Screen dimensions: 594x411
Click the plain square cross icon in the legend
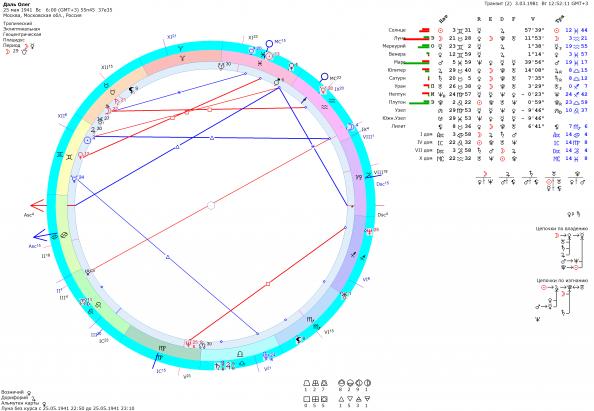(x=307, y=399)
